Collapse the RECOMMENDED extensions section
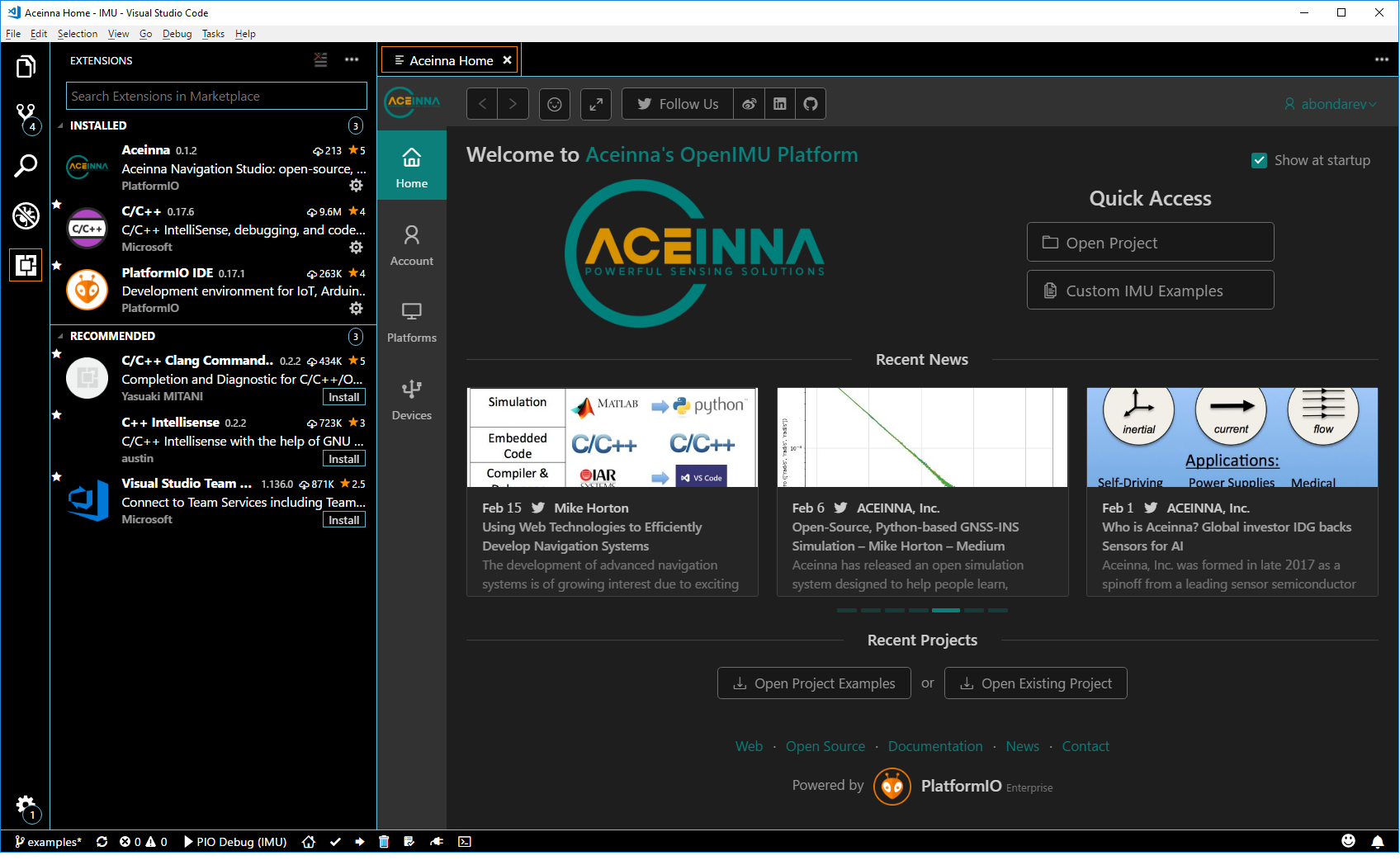 (x=60, y=336)
